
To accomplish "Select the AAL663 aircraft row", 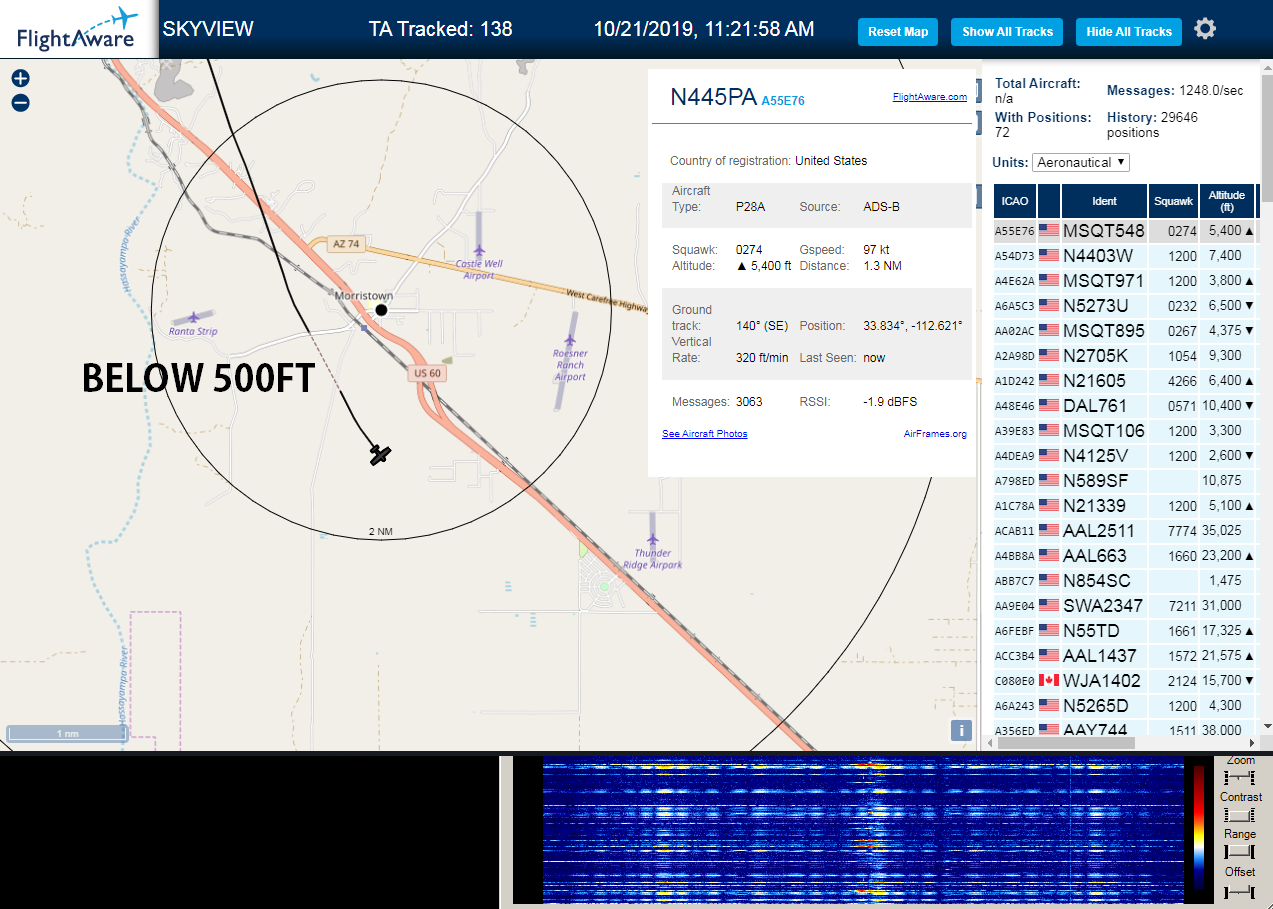I will [1124, 556].
